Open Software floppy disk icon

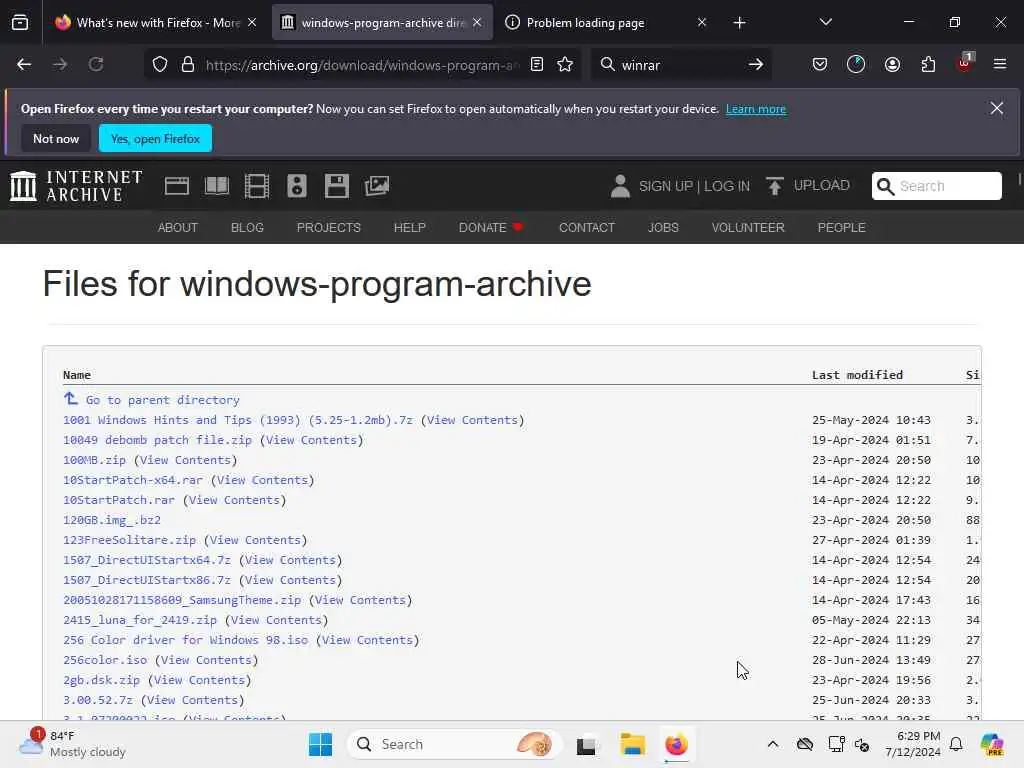click(x=337, y=186)
